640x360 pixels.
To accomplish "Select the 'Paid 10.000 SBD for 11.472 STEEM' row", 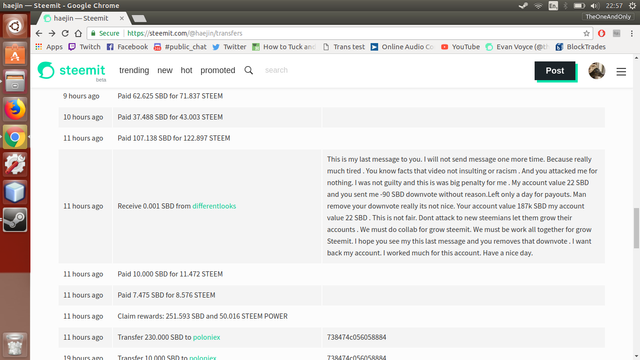I will point(331,274).
